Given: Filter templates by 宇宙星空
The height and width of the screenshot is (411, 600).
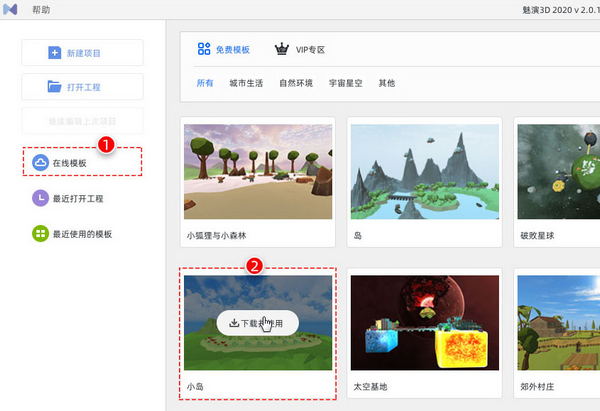Looking at the screenshot, I should coord(346,83).
